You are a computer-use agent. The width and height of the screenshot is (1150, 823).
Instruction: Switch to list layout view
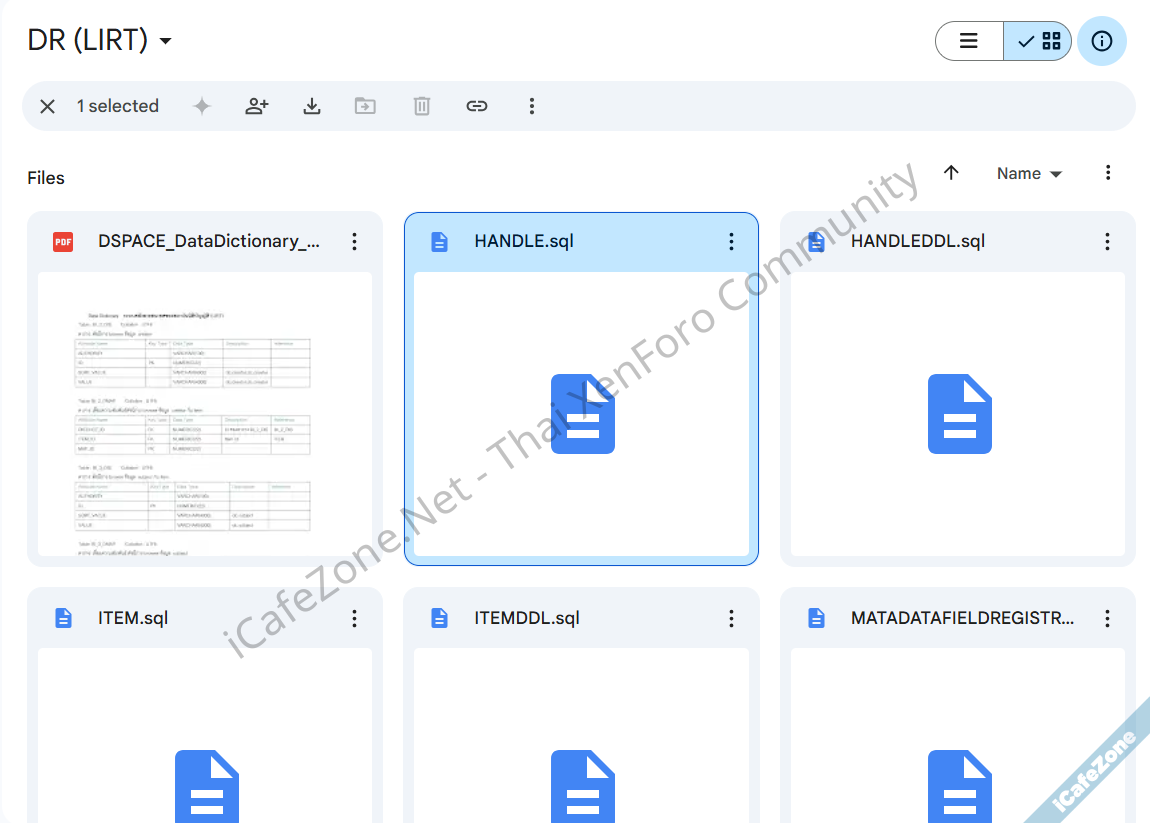point(969,41)
